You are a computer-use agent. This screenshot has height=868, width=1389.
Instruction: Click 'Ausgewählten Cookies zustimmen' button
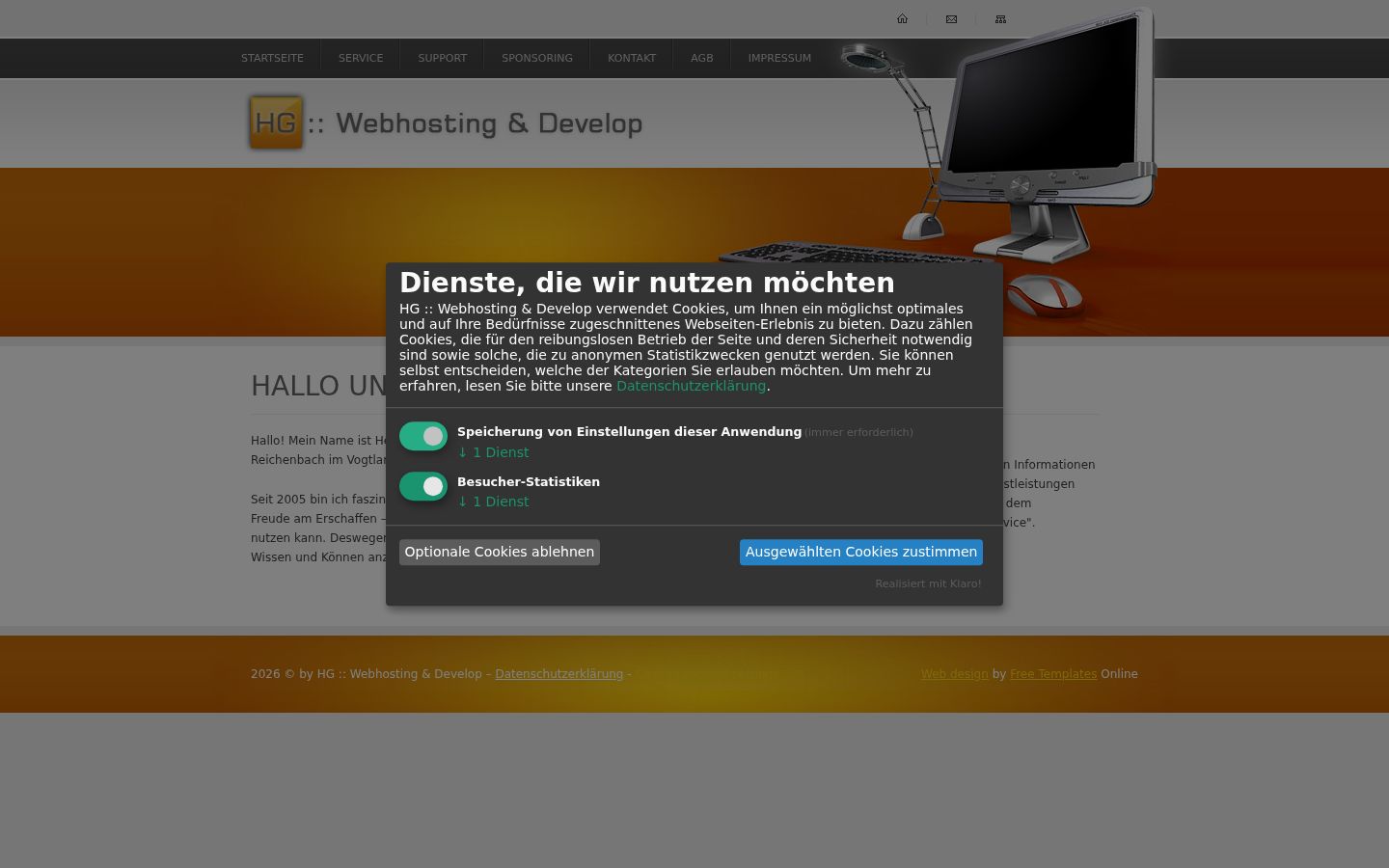[861, 552]
